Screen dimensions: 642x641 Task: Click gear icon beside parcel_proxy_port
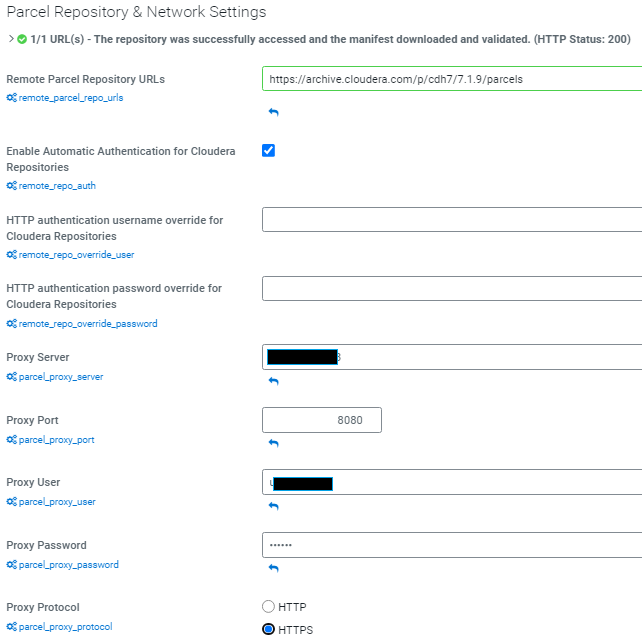pos(11,440)
